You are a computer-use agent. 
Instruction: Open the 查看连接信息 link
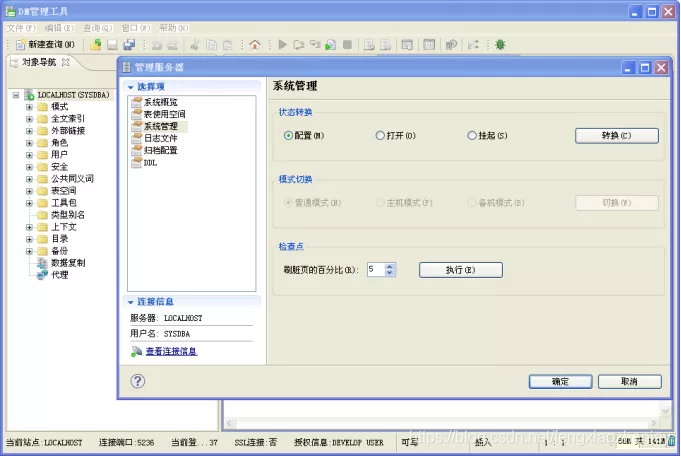pyautogui.click(x=171, y=351)
